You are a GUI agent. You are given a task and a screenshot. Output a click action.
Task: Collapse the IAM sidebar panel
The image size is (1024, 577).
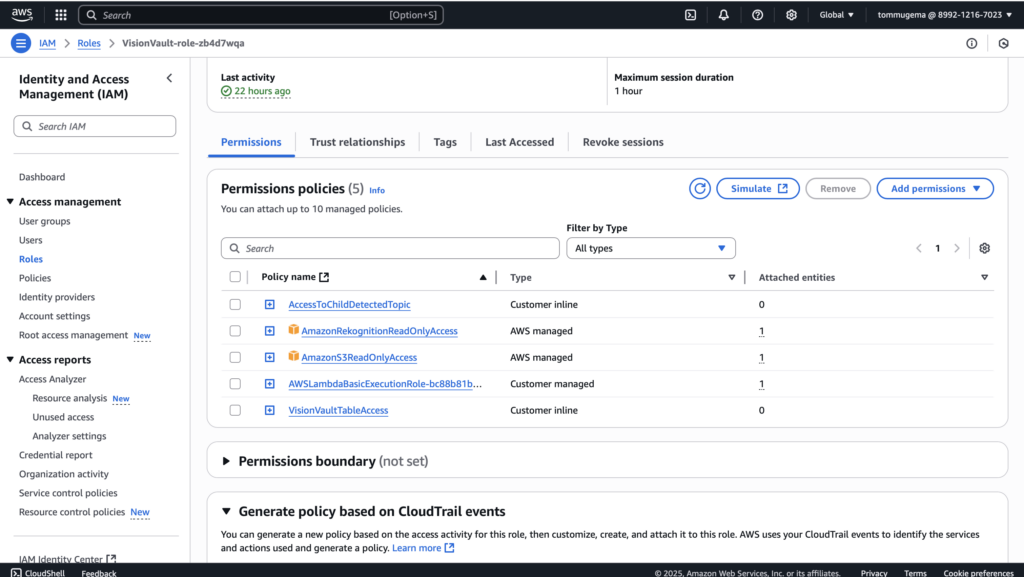169,78
